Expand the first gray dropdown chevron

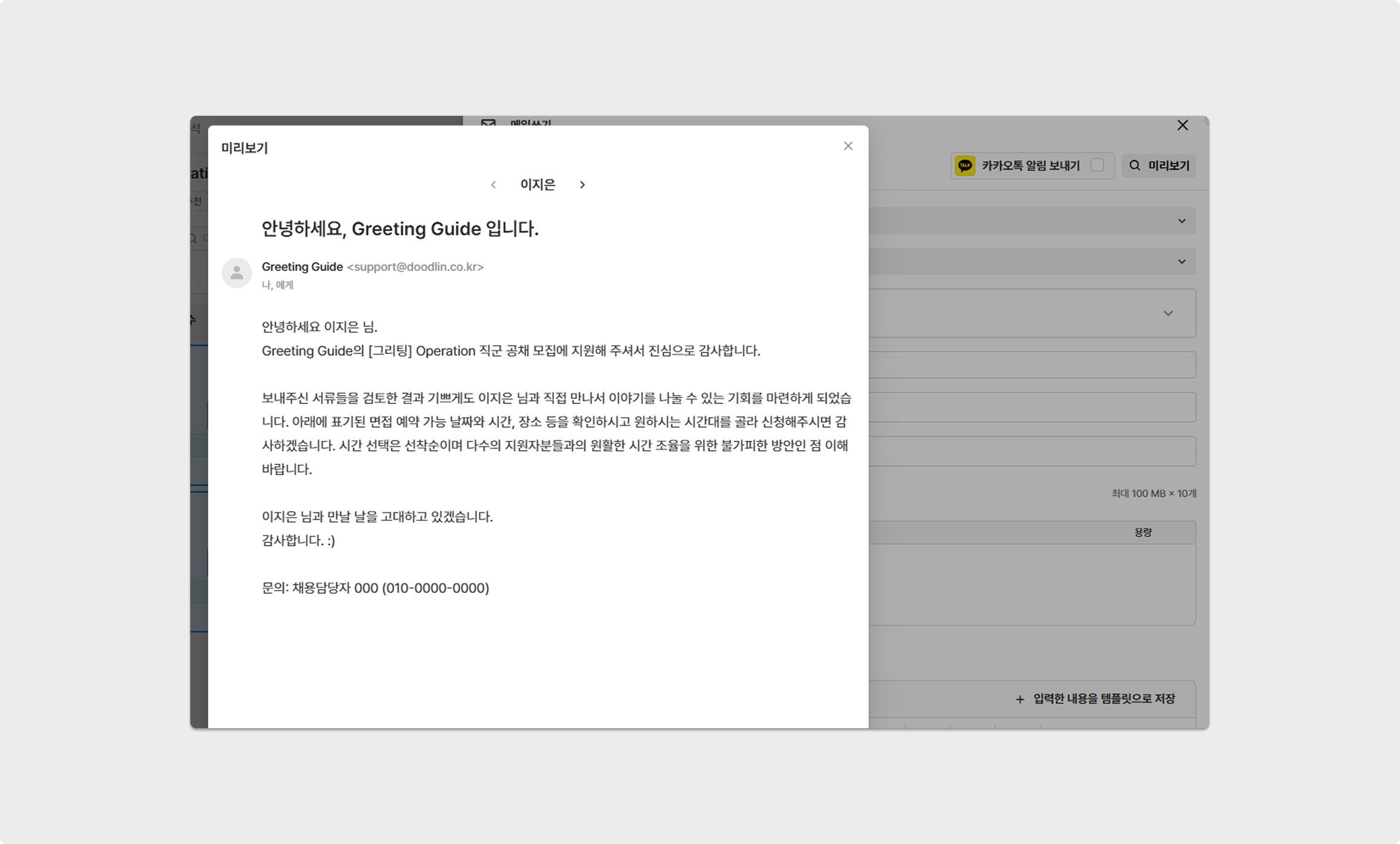click(x=1182, y=221)
